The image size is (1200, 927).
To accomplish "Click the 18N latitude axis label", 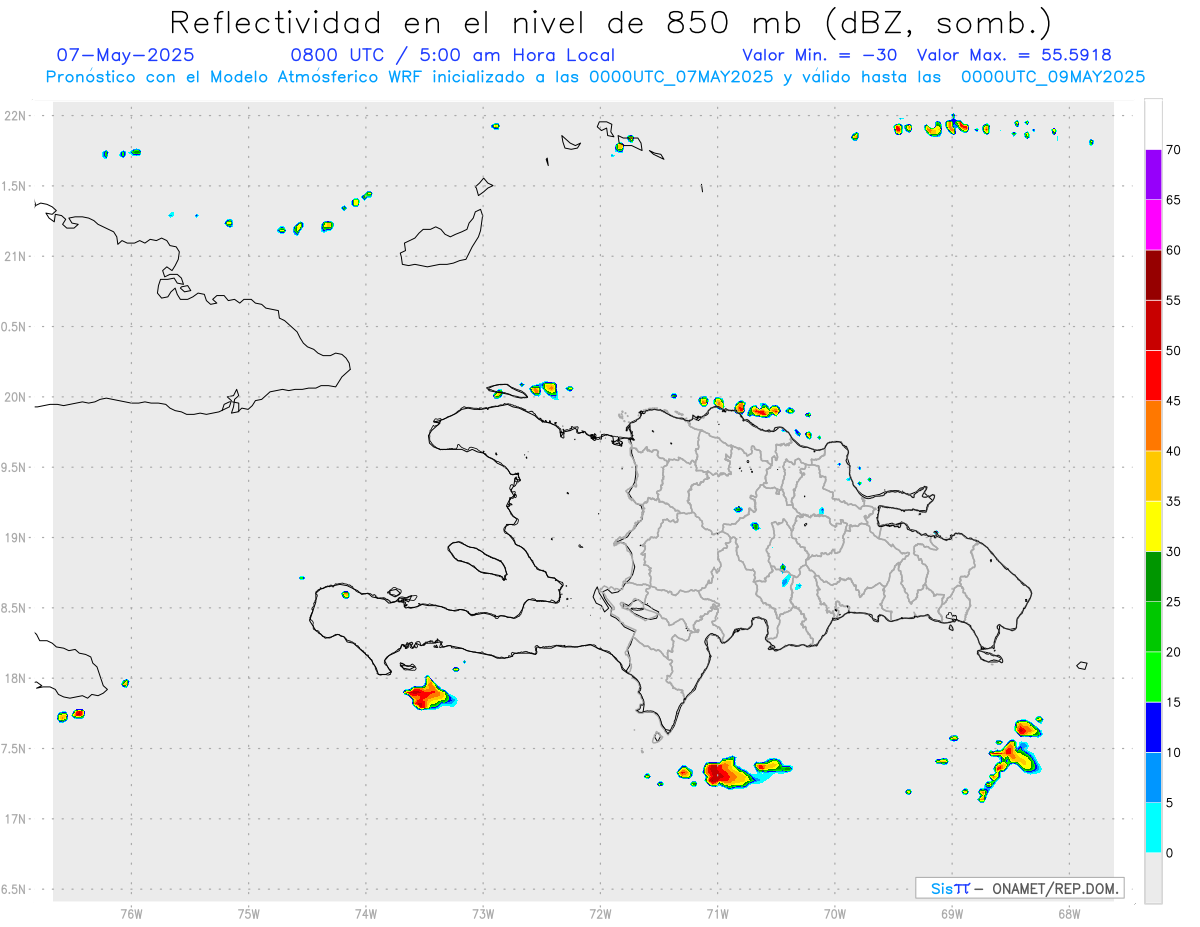I will pyautogui.click(x=17, y=679).
